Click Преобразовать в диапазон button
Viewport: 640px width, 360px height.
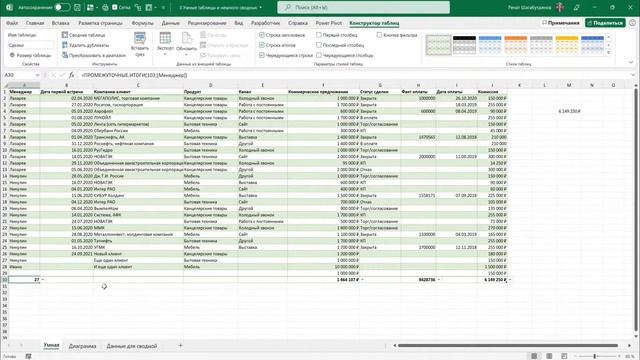[x=94, y=55]
